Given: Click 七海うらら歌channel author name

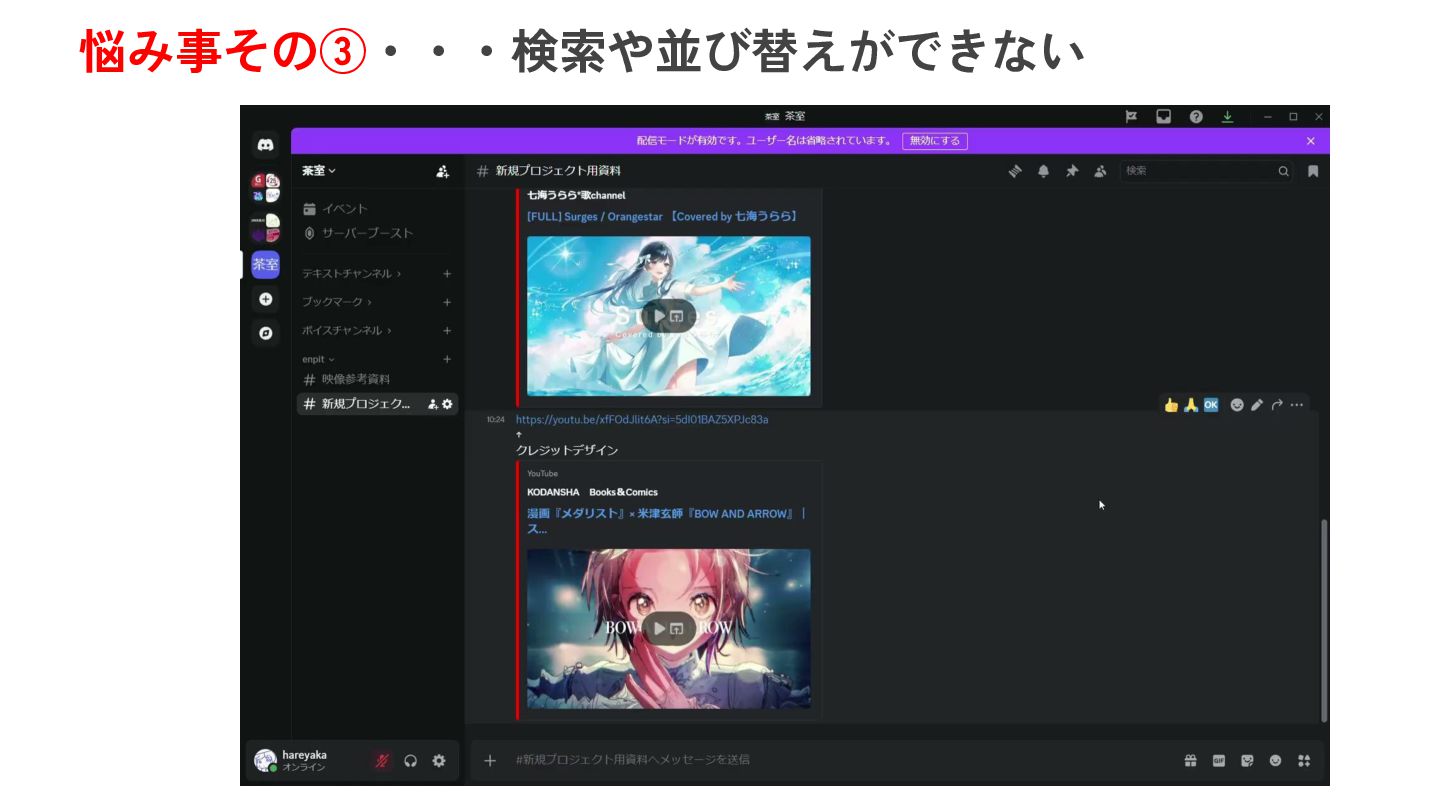Looking at the screenshot, I should [576, 195].
